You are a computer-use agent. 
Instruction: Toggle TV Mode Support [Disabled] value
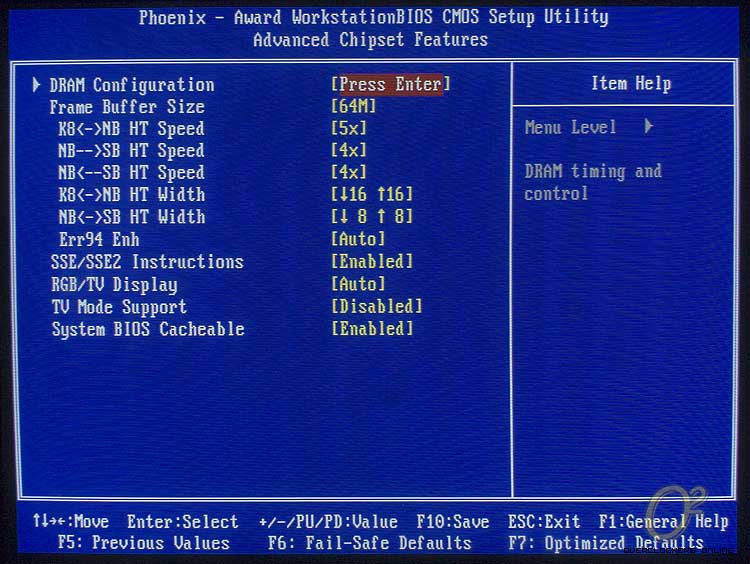click(x=377, y=306)
